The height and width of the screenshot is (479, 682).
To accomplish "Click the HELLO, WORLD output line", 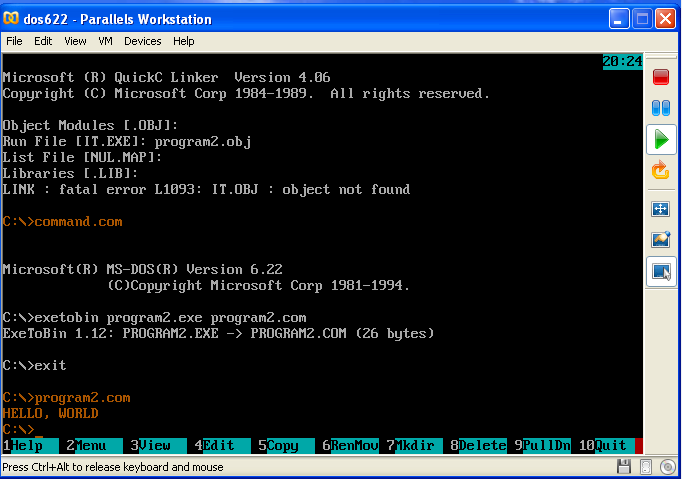I will point(50,413).
